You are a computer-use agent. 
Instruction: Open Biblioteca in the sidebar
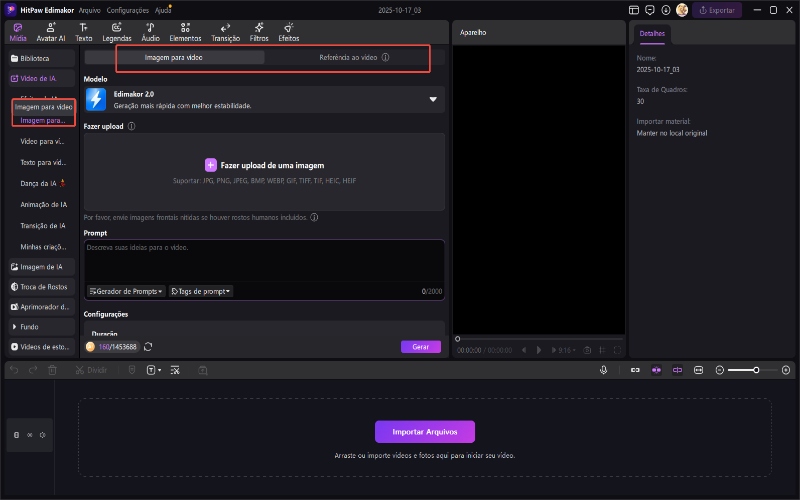(42, 58)
